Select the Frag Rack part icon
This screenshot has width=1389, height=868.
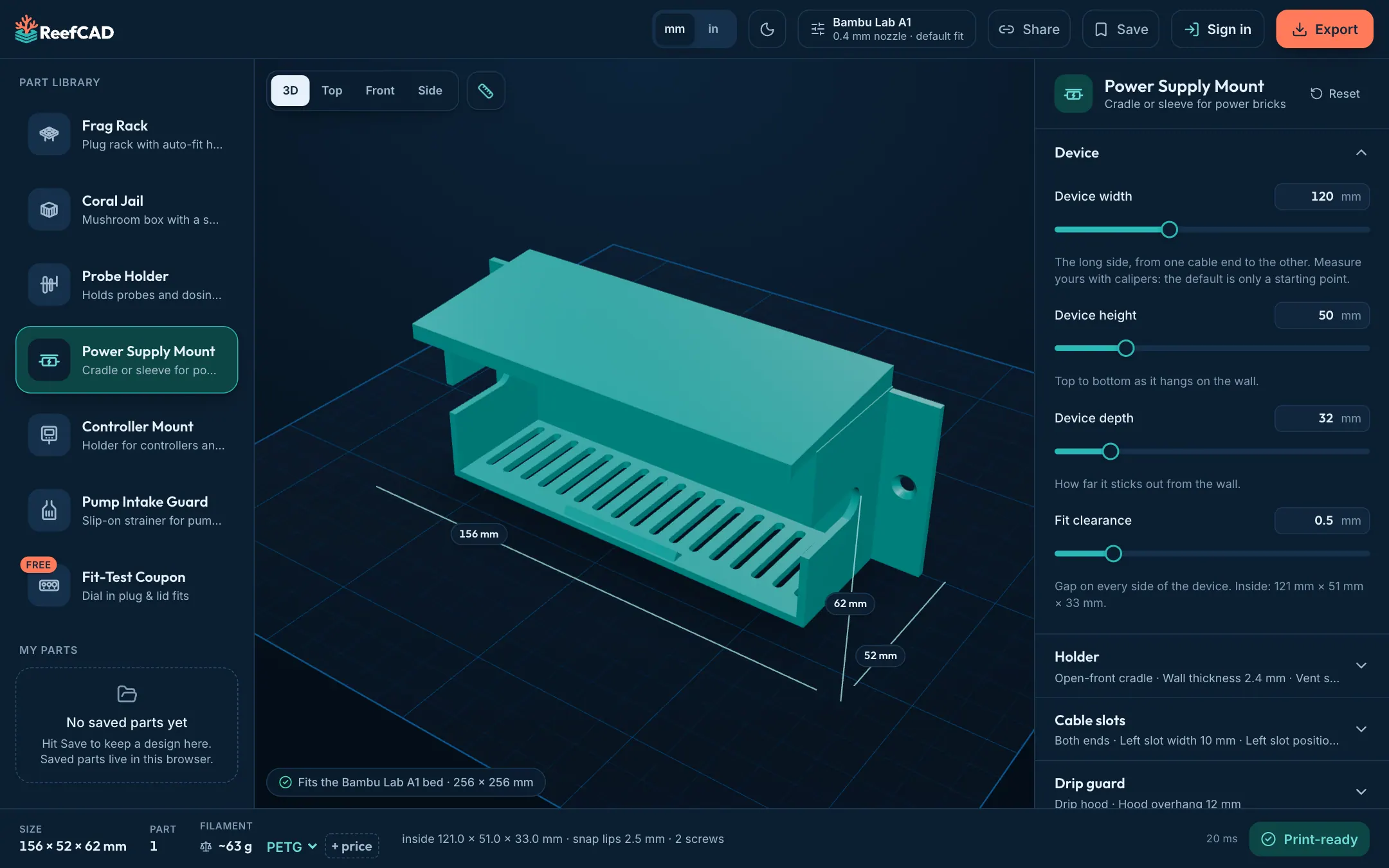(x=49, y=134)
